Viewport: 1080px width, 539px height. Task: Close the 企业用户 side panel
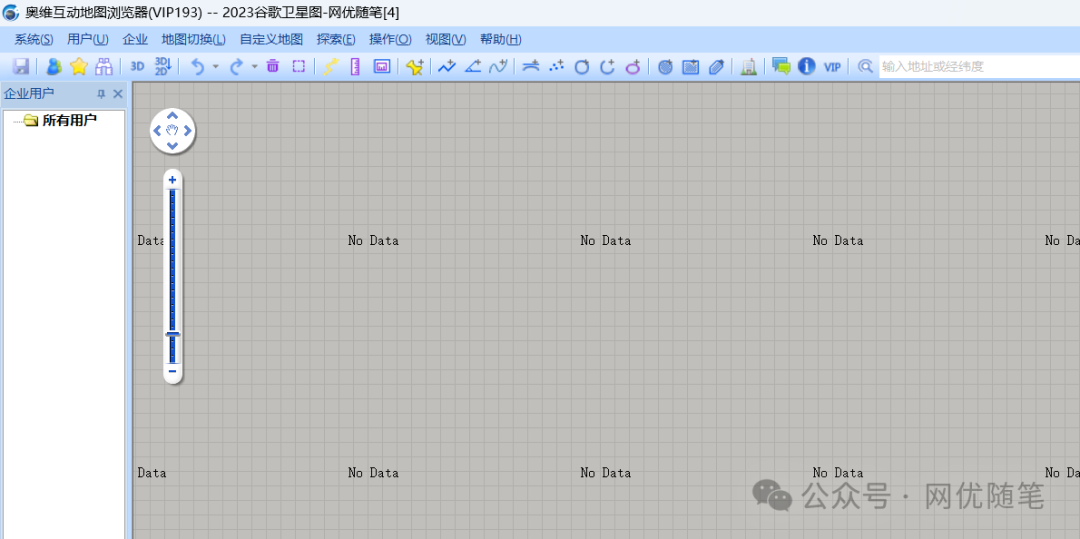point(118,94)
